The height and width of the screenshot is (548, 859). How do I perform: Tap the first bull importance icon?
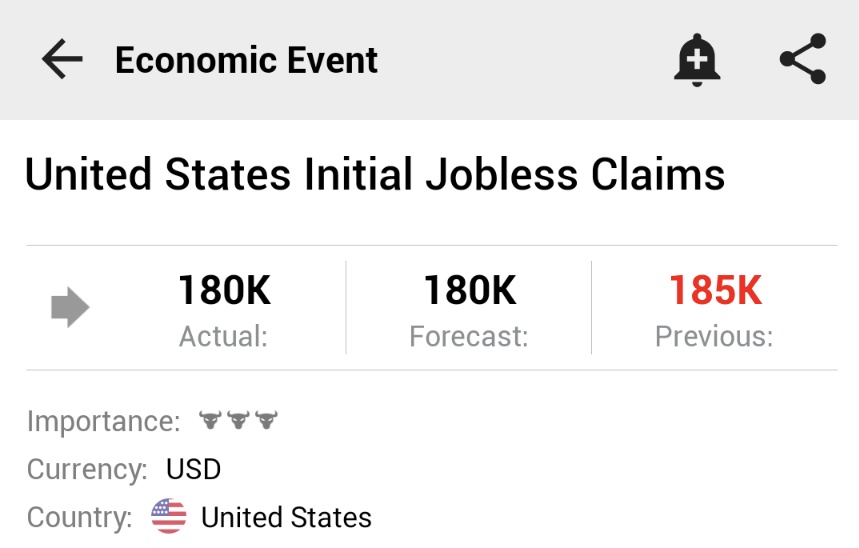(x=209, y=421)
